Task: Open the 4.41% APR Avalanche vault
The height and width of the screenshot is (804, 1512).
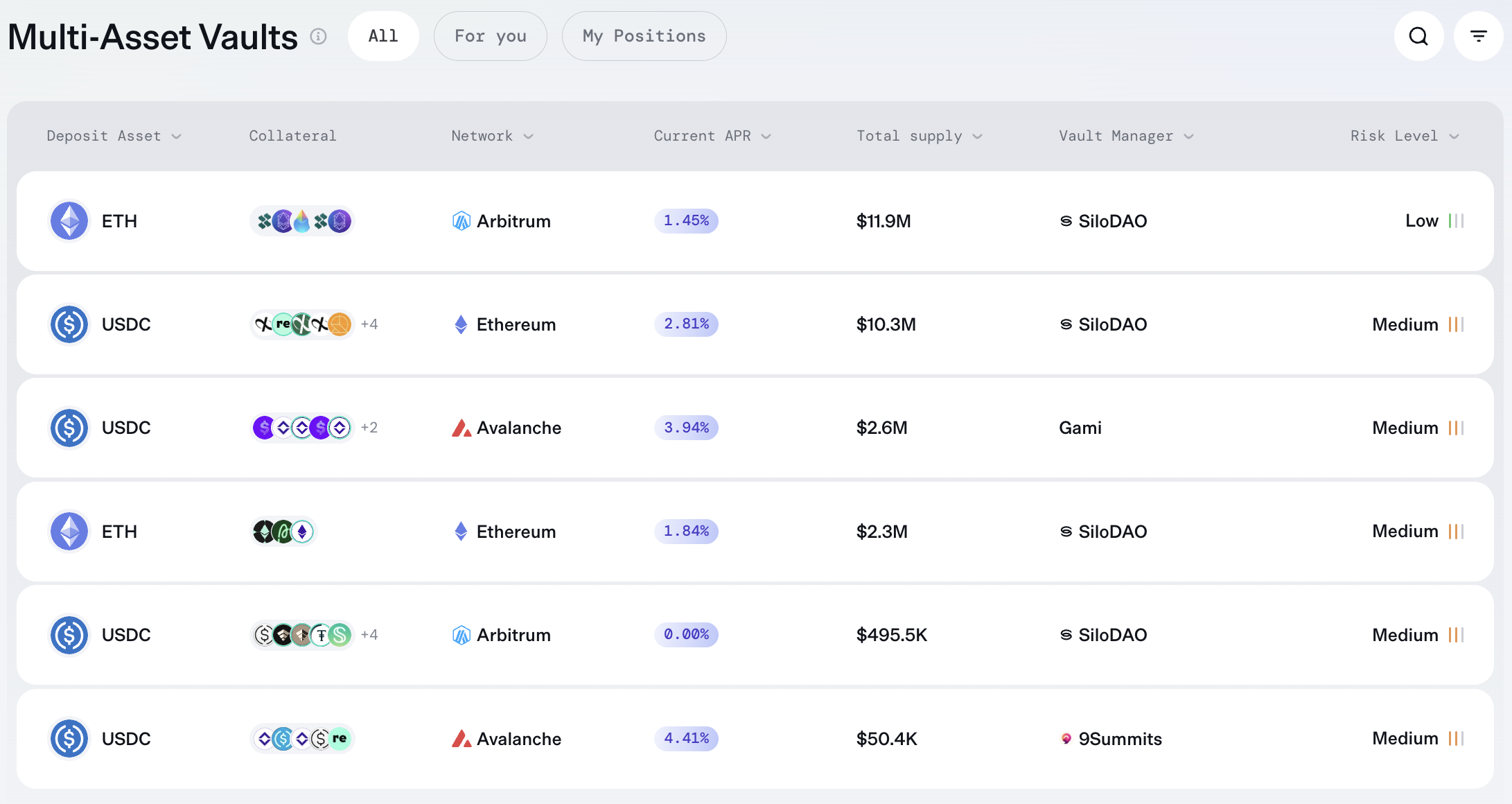Action: click(686, 738)
